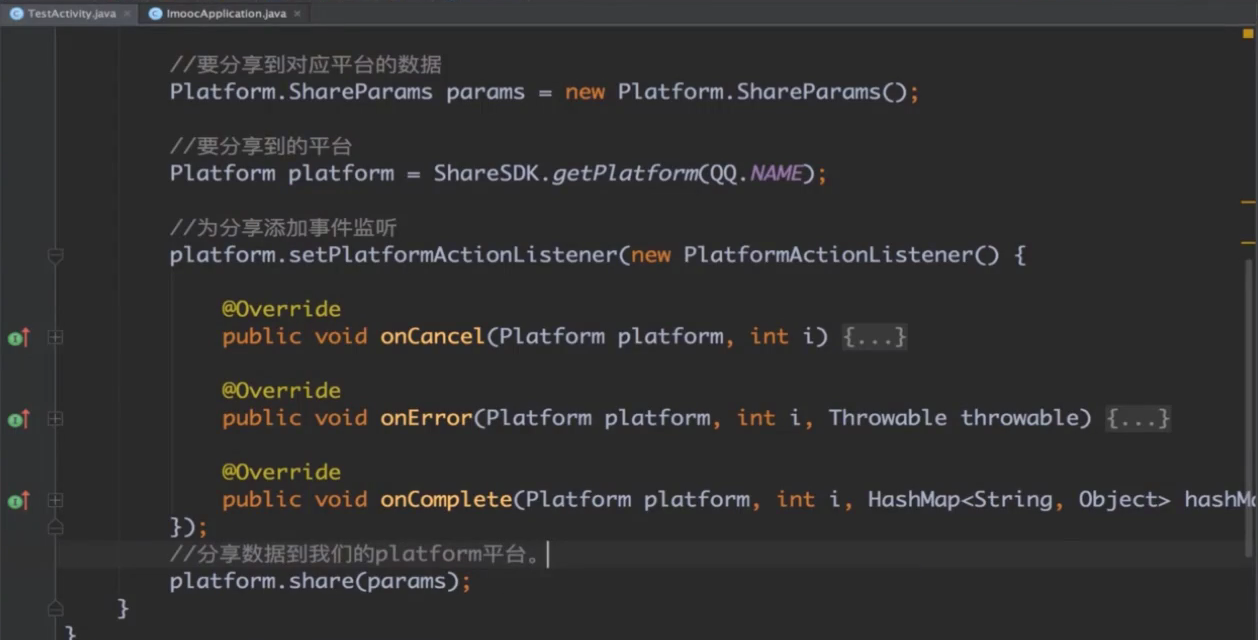Click 'new Platform.ShareParams()' constructor call
Screen dimensions: 1258x640
735,92
